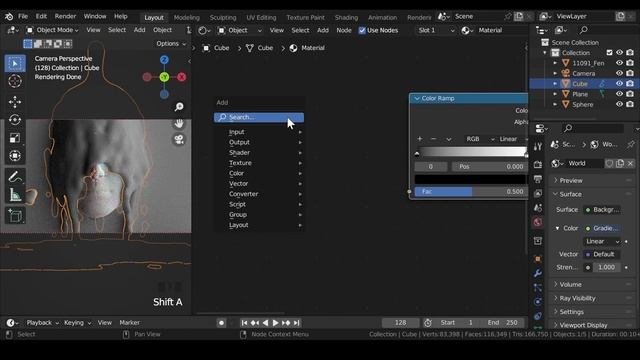Select the Scale tool

[x=15, y=138]
